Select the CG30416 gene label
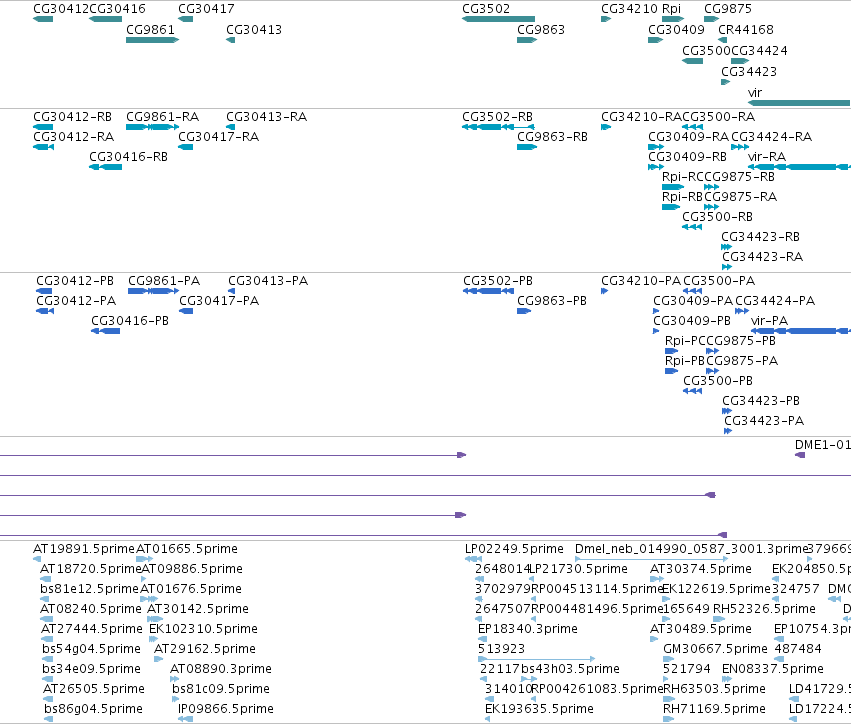Screen dimensions: 851x724 [117, 9]
